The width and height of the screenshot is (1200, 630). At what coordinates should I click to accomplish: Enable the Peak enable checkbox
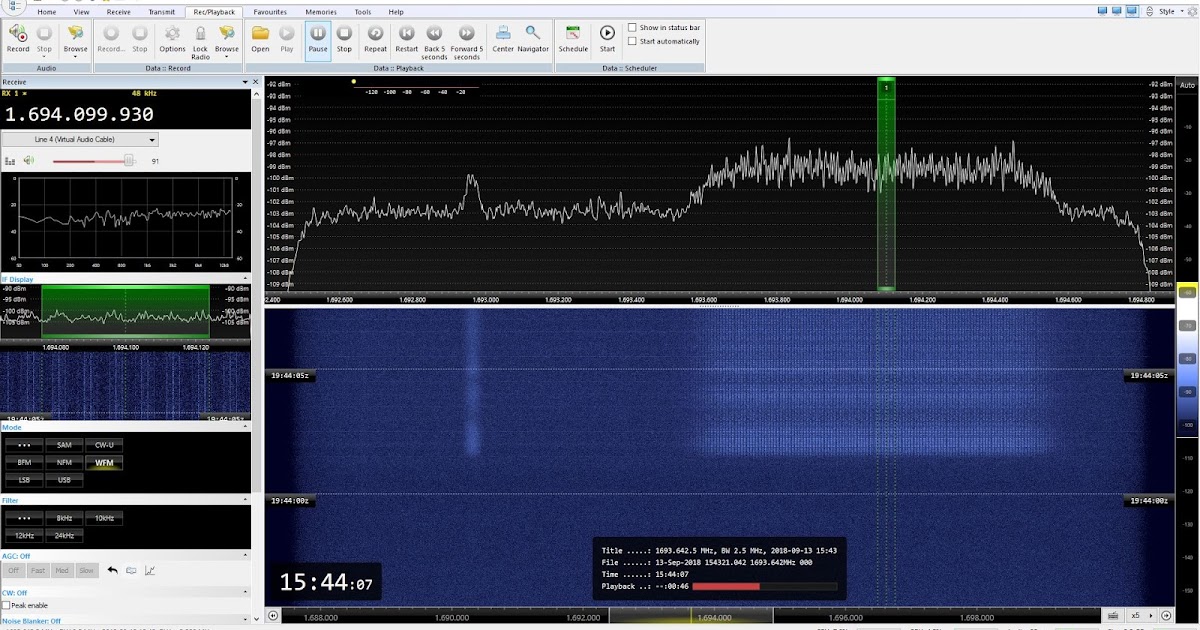8,605
